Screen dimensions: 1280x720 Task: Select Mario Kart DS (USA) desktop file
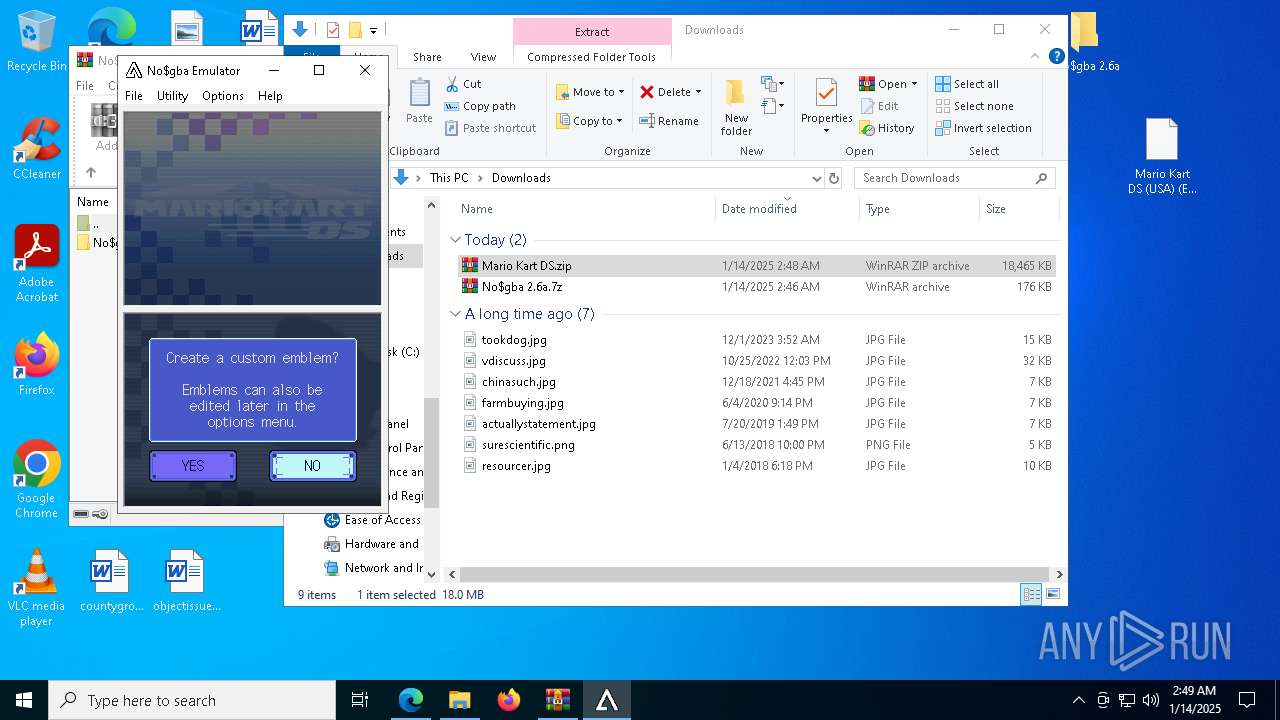pyautogui.click(x=1162, y=156)
